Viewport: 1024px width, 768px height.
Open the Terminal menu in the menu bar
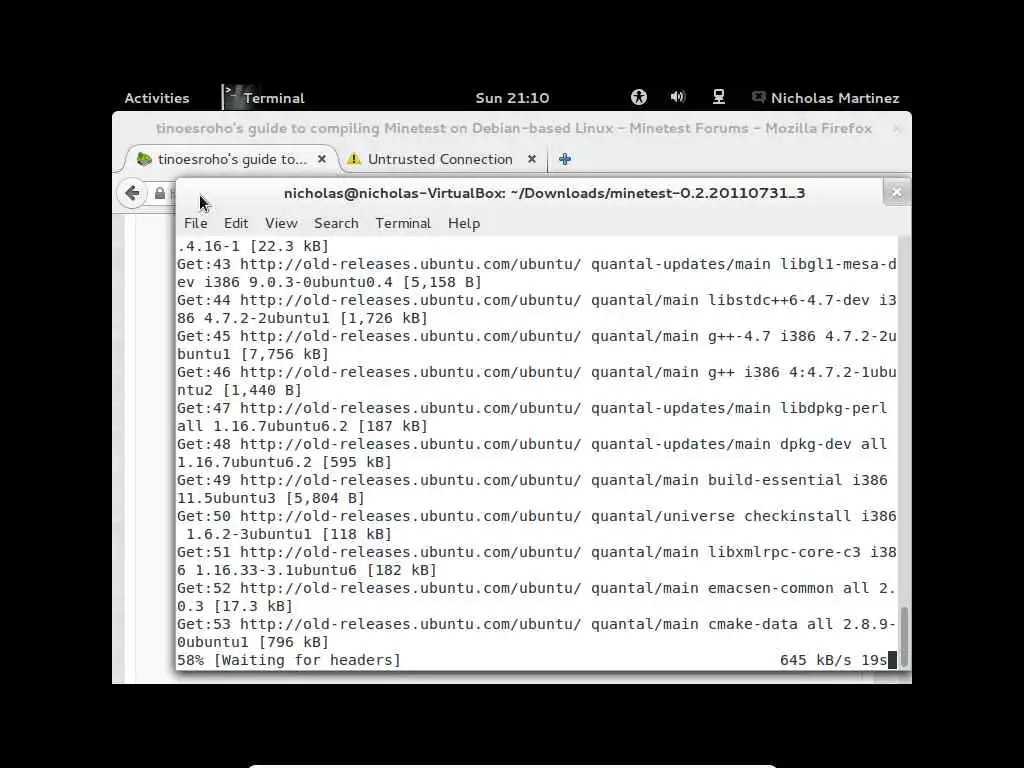click(x=403, y=223)
